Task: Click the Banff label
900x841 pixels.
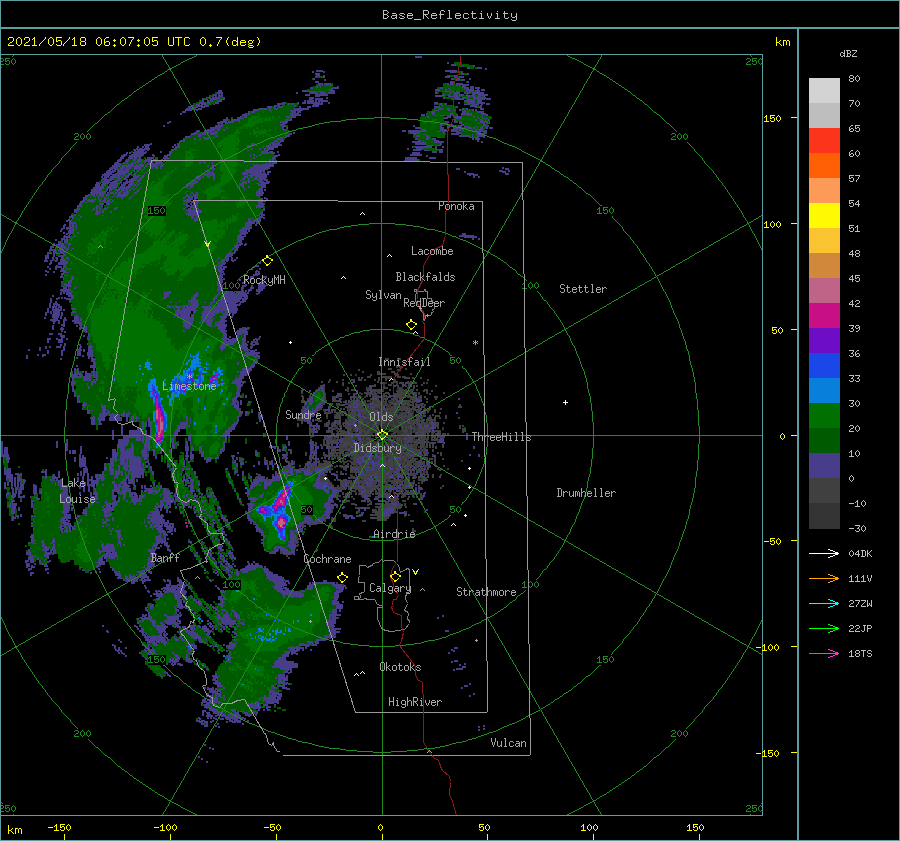Action: click(x=165, y=557)
